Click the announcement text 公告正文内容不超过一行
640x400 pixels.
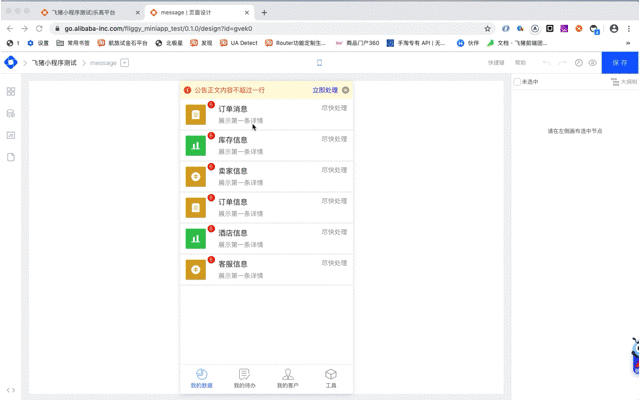(x=229, y=90)
